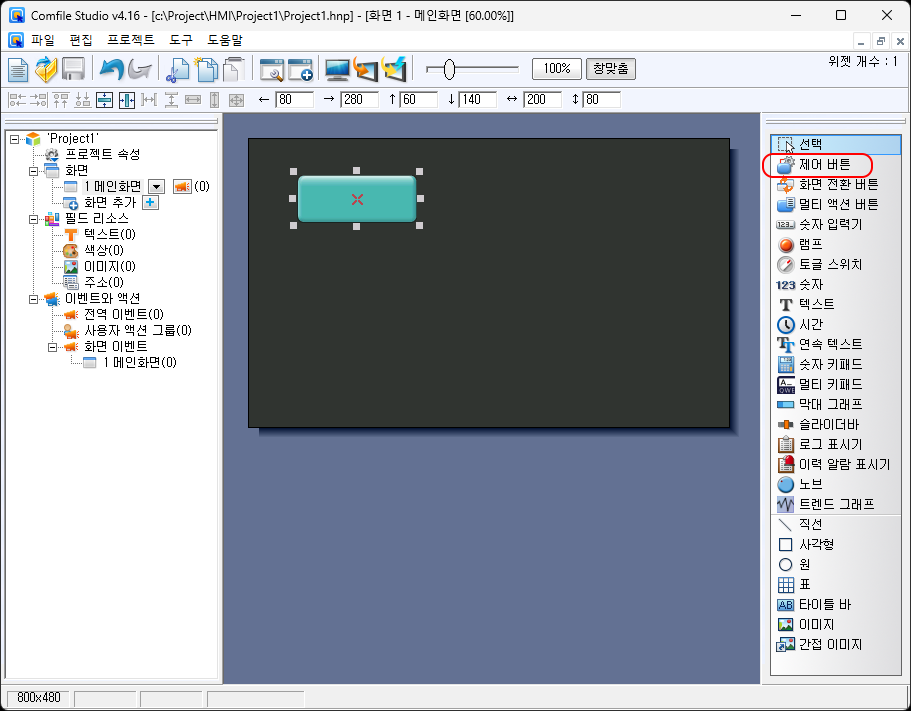Viewport: 911px width, 711px height.
Task: Click the width field showing 200
Action: point(543,99)
